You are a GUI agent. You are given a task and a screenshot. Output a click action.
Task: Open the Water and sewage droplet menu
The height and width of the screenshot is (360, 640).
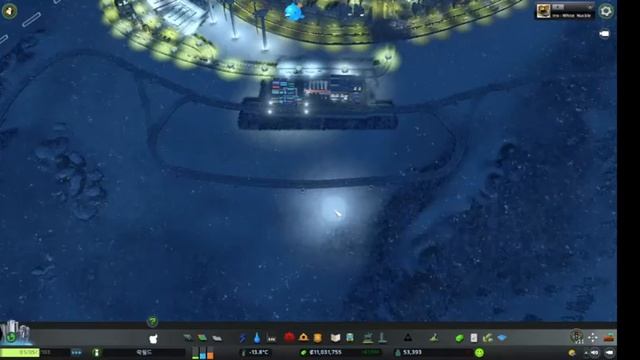[257, 338]
